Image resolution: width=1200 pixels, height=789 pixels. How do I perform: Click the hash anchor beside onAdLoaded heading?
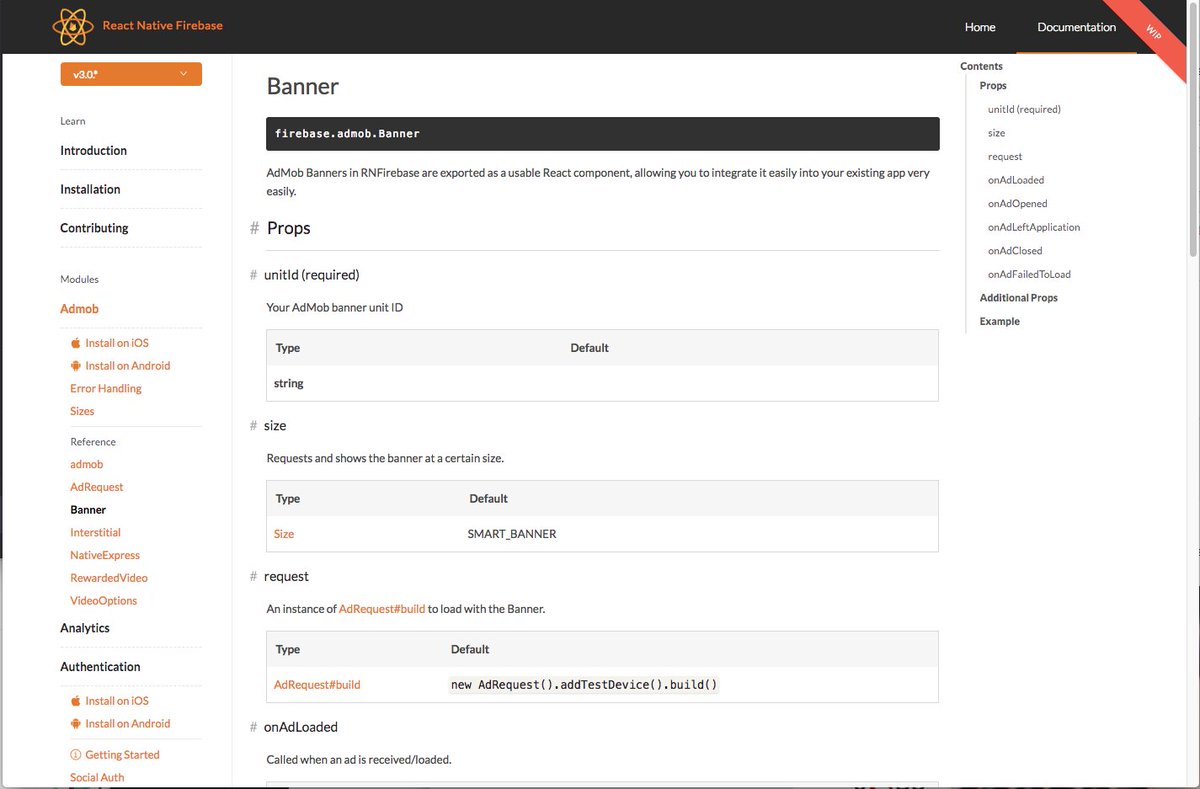pyautogui.click(x=253, y=728)
